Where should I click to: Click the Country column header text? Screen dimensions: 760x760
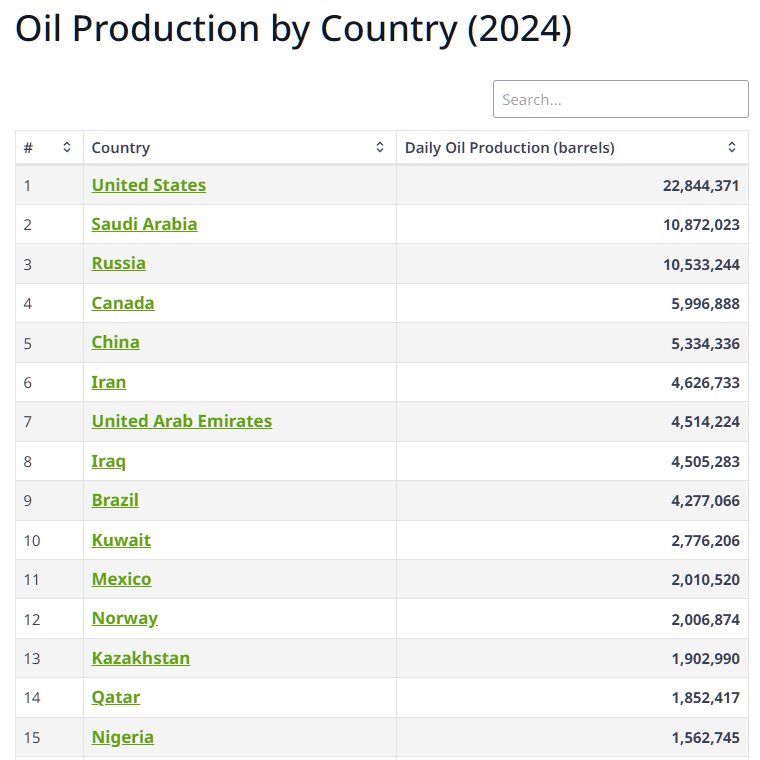tap(121, 147)
